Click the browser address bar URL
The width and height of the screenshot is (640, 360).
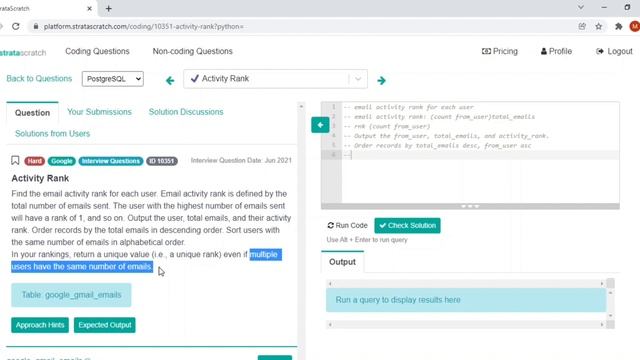pyautogui.click(x=144, y=27)
